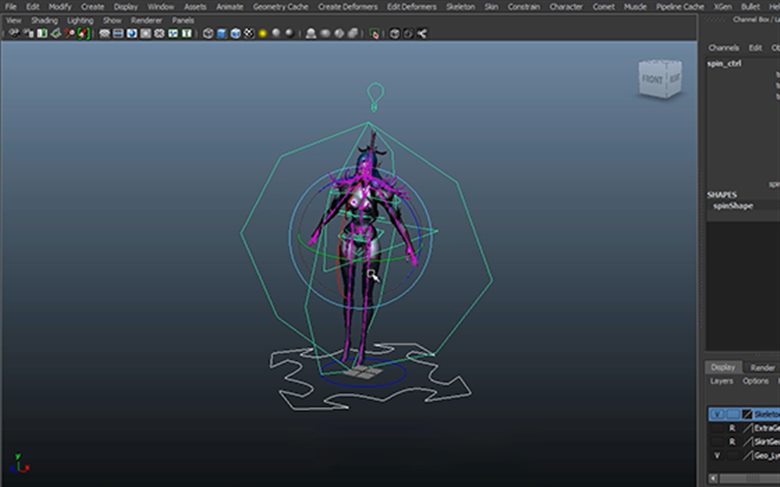Toggle the R reference mode on SkirtGeo layer

732,441
